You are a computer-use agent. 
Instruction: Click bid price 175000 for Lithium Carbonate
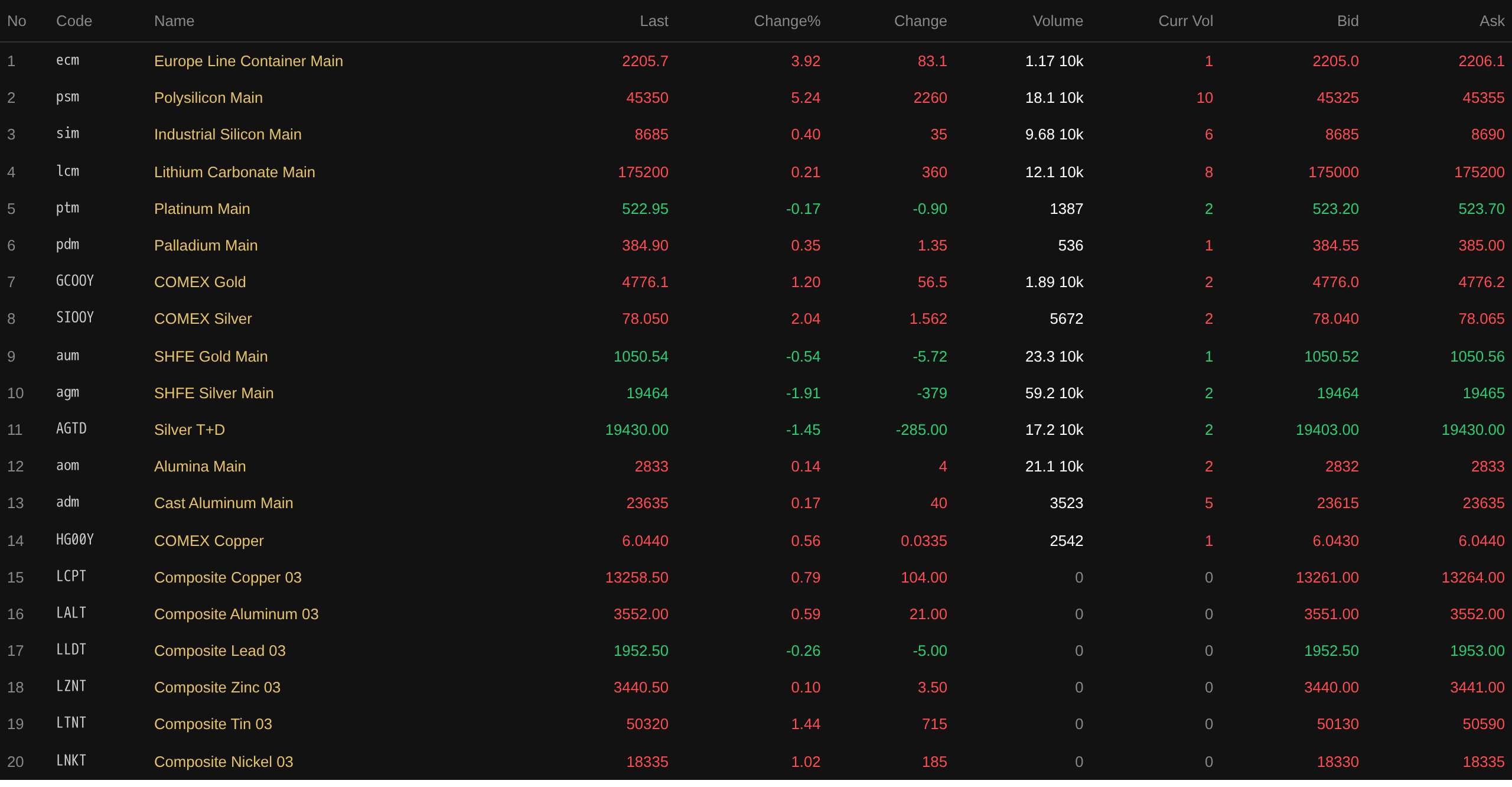pyautogui.click(x=1333, y=173)
